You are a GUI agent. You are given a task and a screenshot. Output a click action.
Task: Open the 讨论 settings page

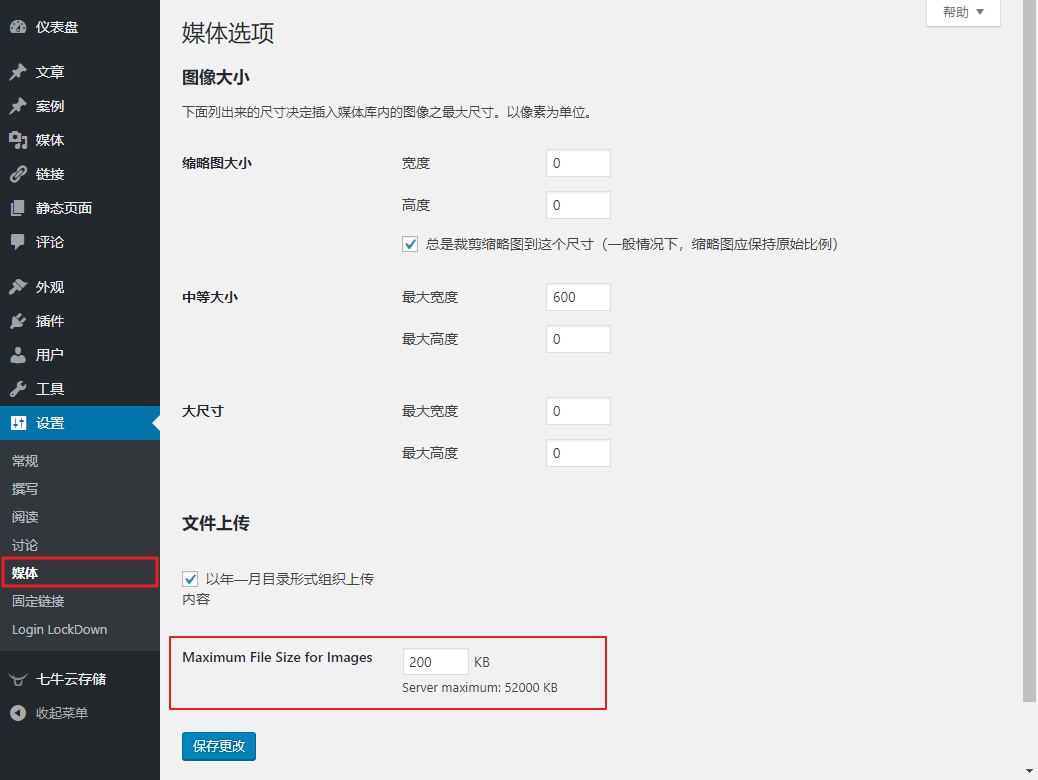25,545
